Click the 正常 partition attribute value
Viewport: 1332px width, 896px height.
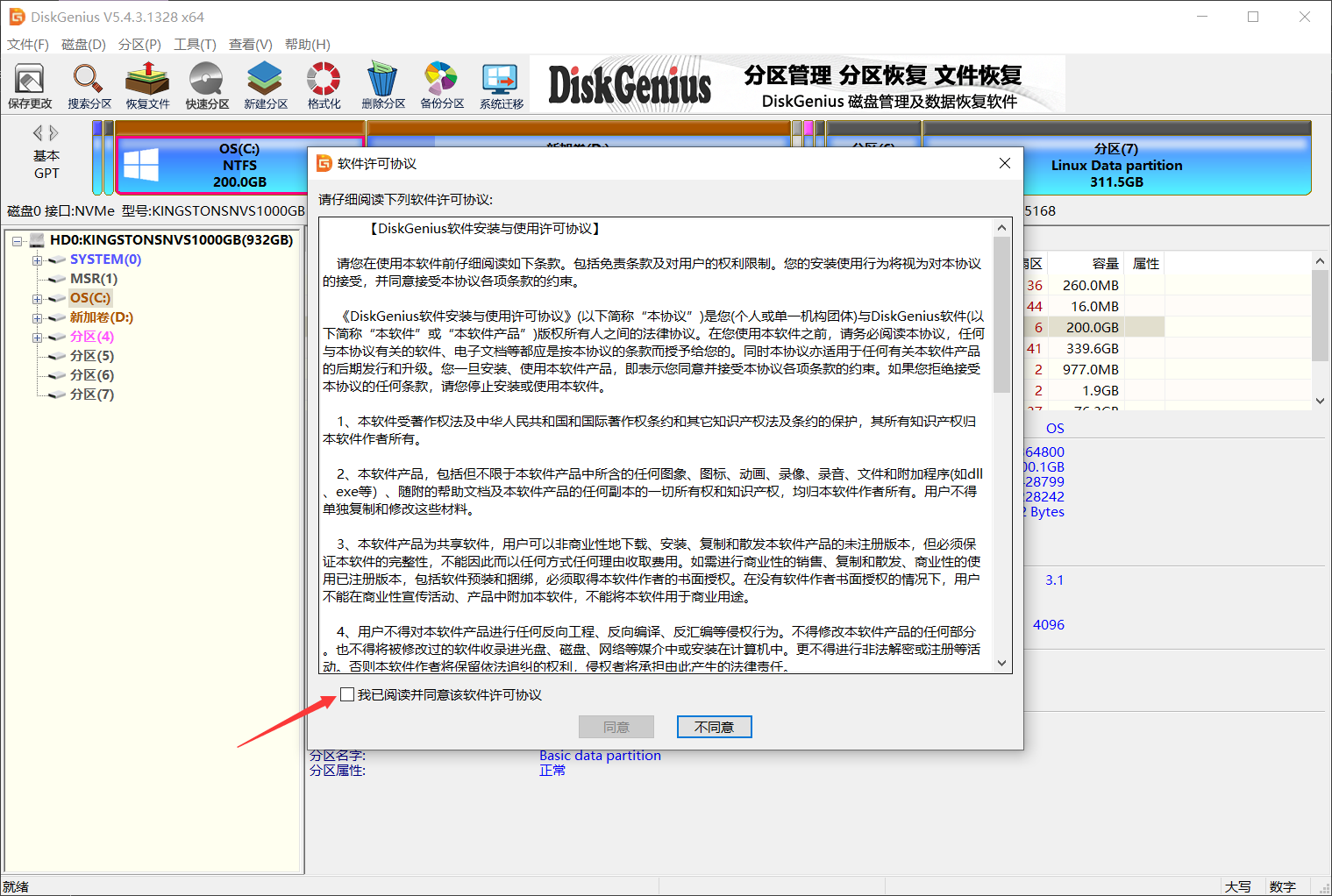tap(552, 771)
